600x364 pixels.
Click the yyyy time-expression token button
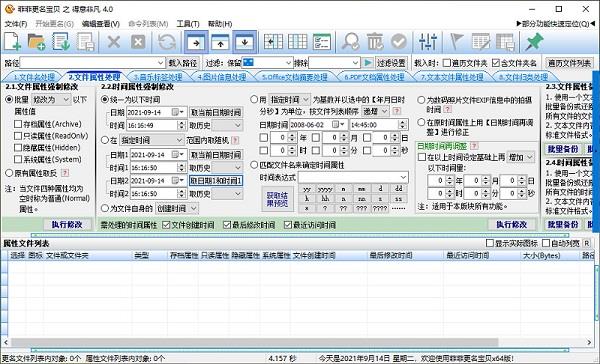325,189
